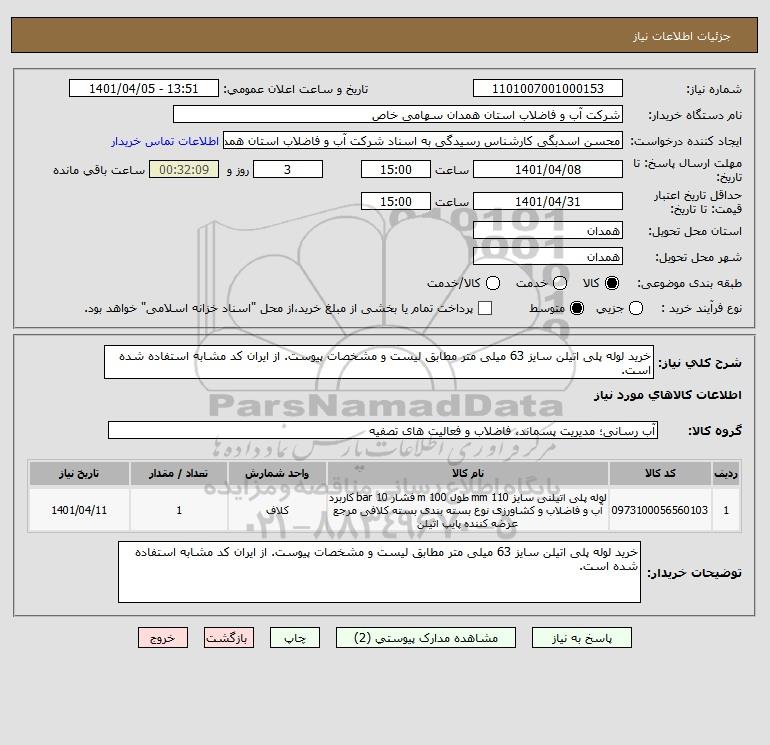Click the quantity cell showing 1
Viewport: 770px width, 745px height.
pos(179,510)
